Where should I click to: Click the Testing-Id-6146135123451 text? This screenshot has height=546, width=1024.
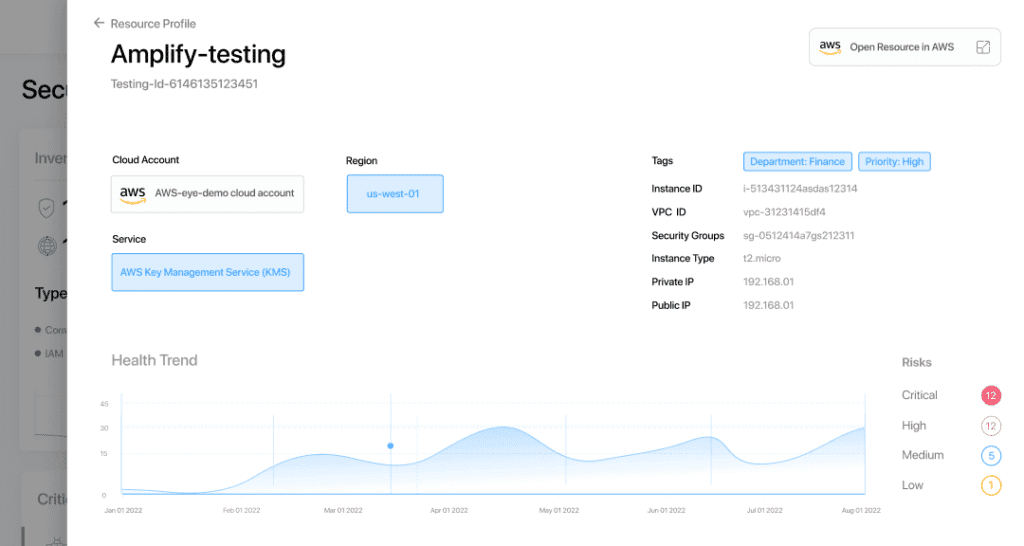184,84
